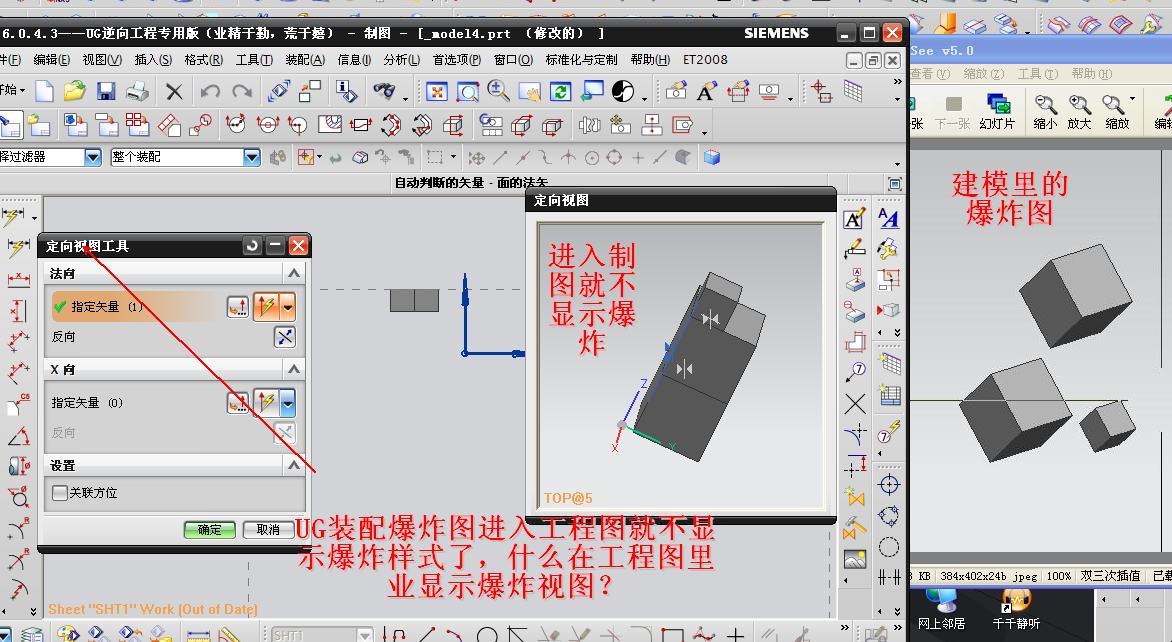Fit view with the orange fit icon
The image size is (1172, 642).
437,92
